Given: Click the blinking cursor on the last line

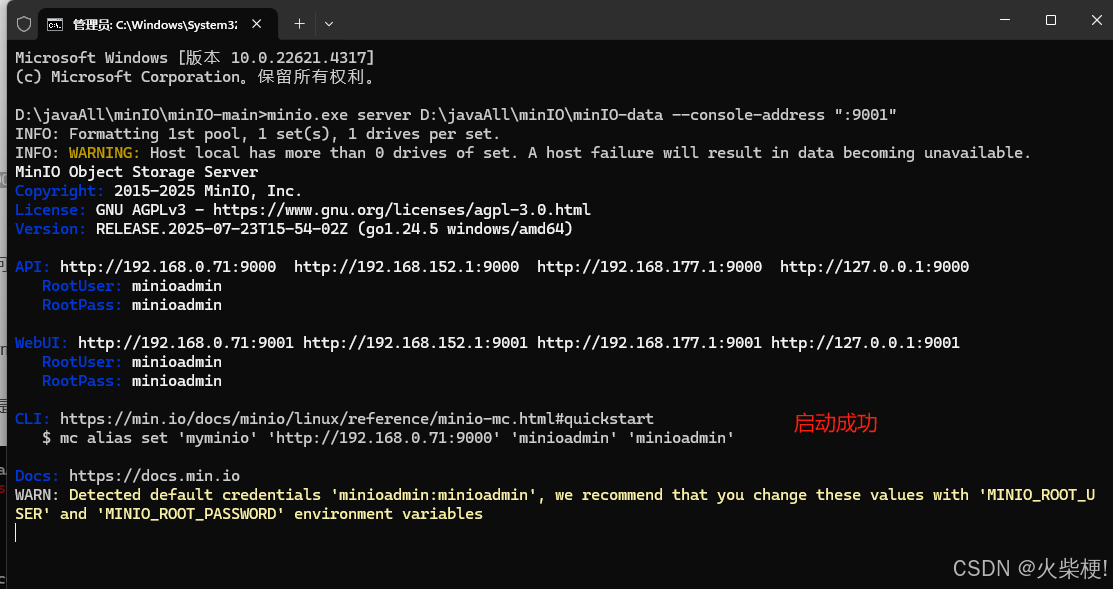Looking at the screenshot, I should coord(16,532).
